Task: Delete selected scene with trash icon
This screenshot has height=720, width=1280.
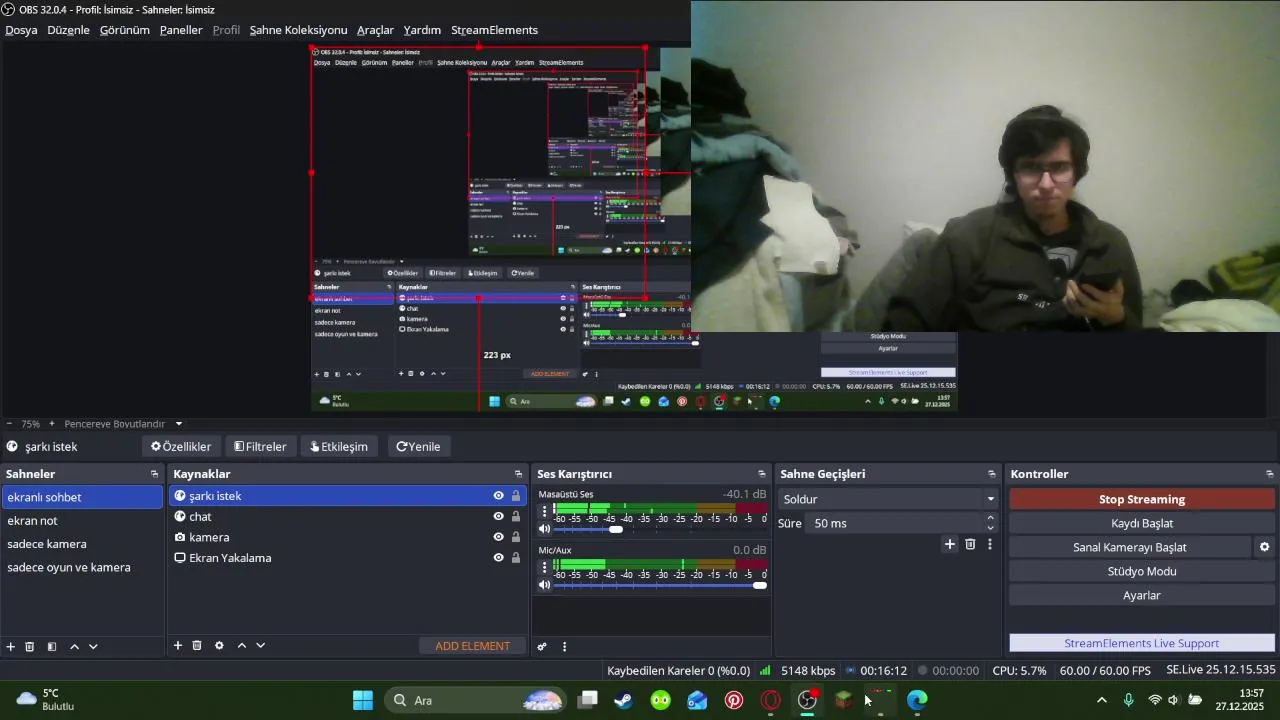Action: pos(30,647)
